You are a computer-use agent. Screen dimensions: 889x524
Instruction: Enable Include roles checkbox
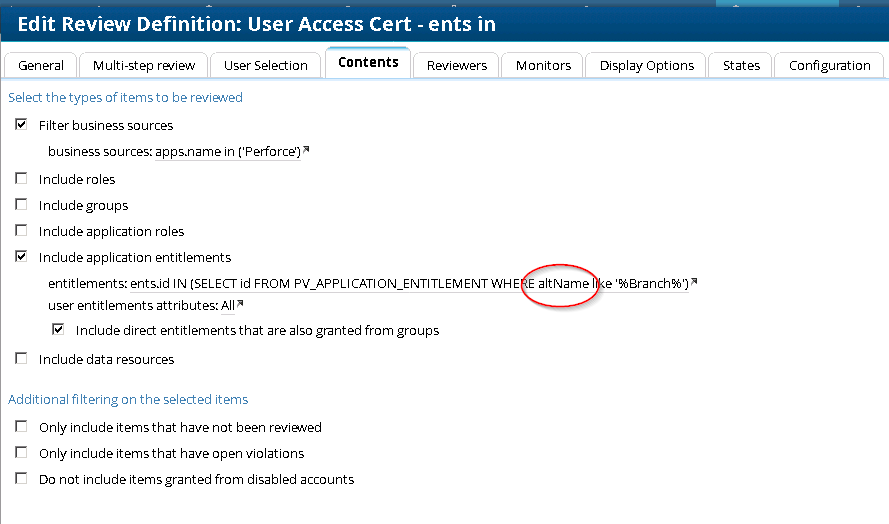[22, 179]
